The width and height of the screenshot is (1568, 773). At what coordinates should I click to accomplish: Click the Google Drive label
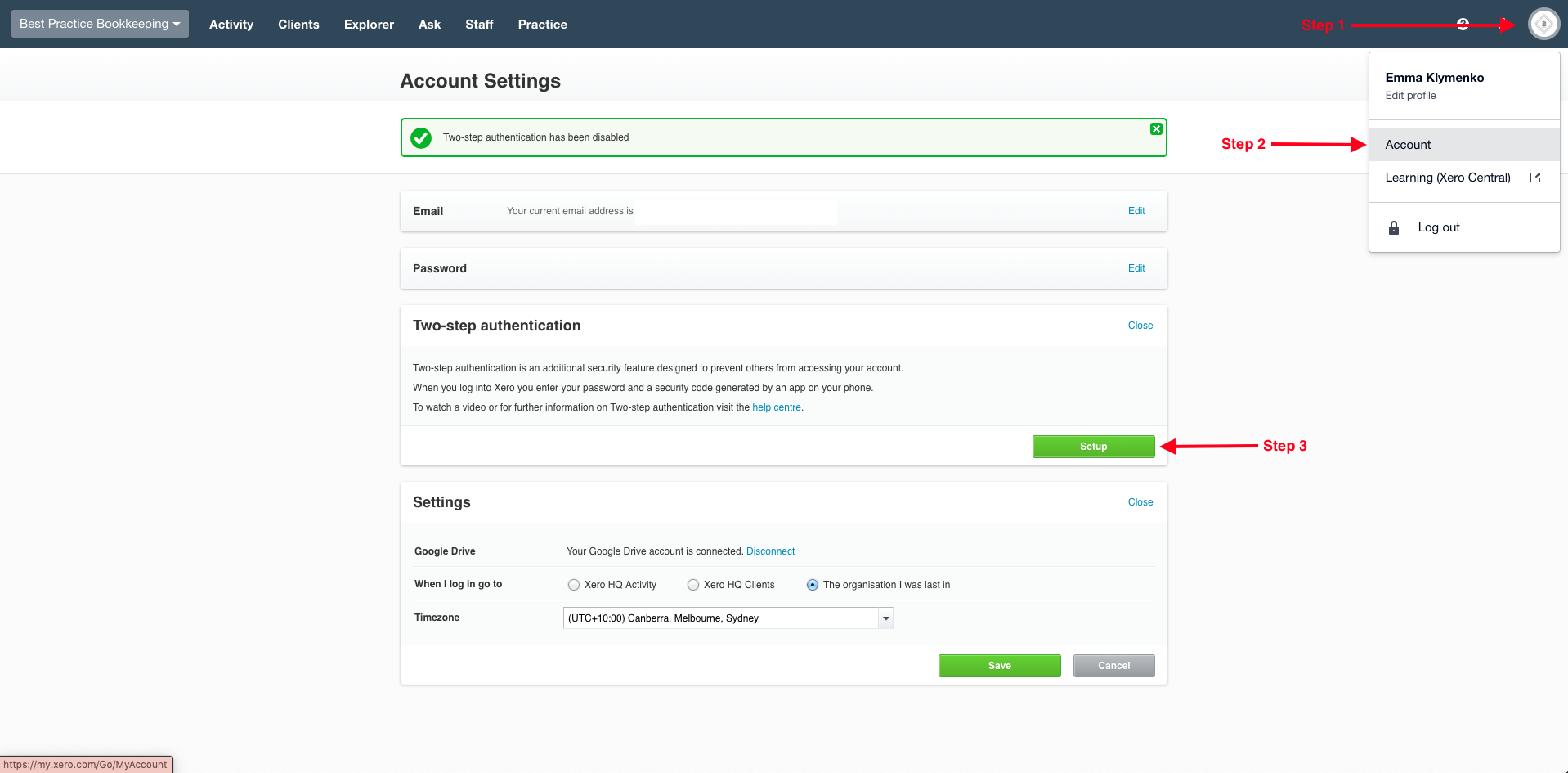tap(445, 551)
